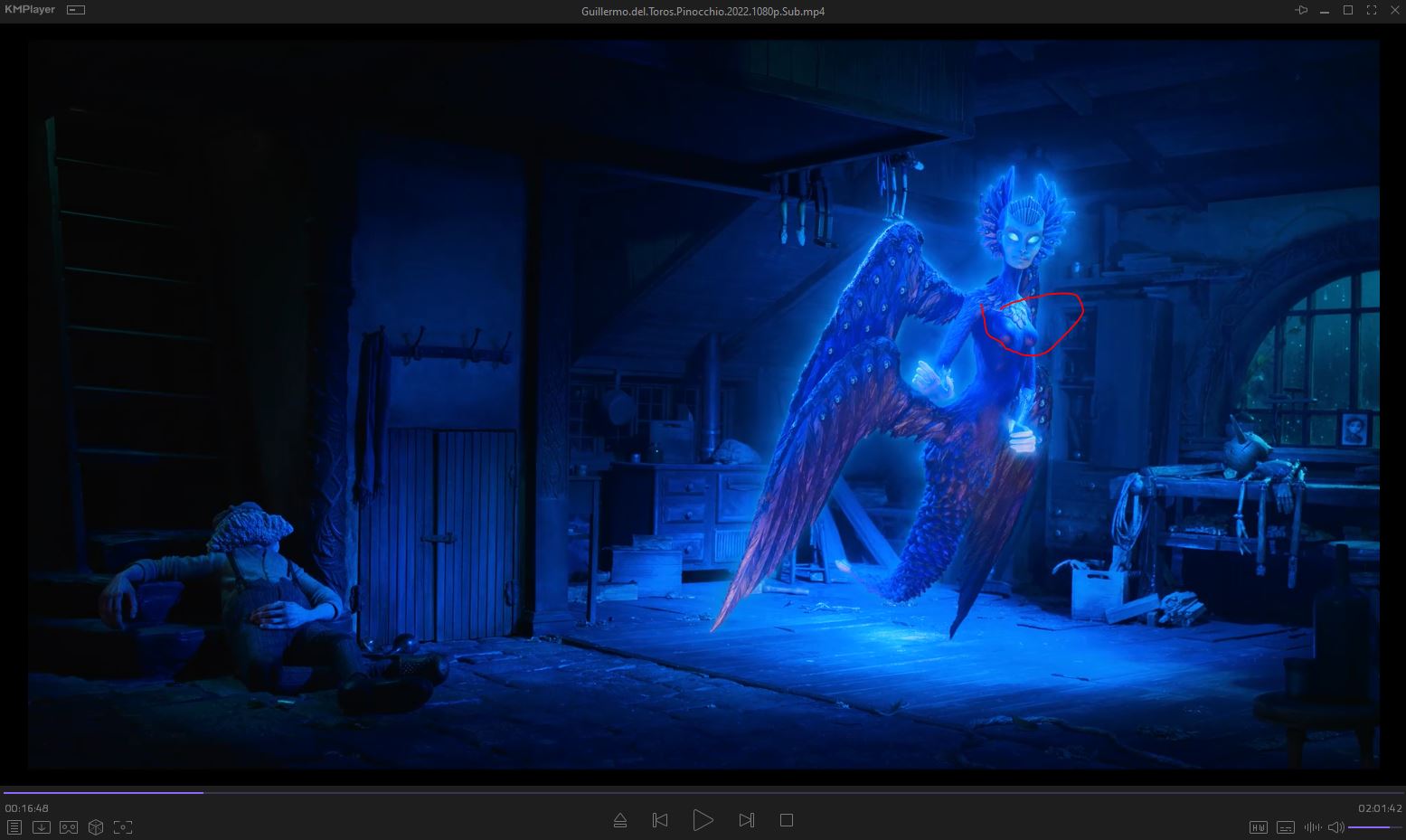Open audio equalizer waveform icon
The height and width of the screenshot is (840, 1406).
click(1313, 827)
